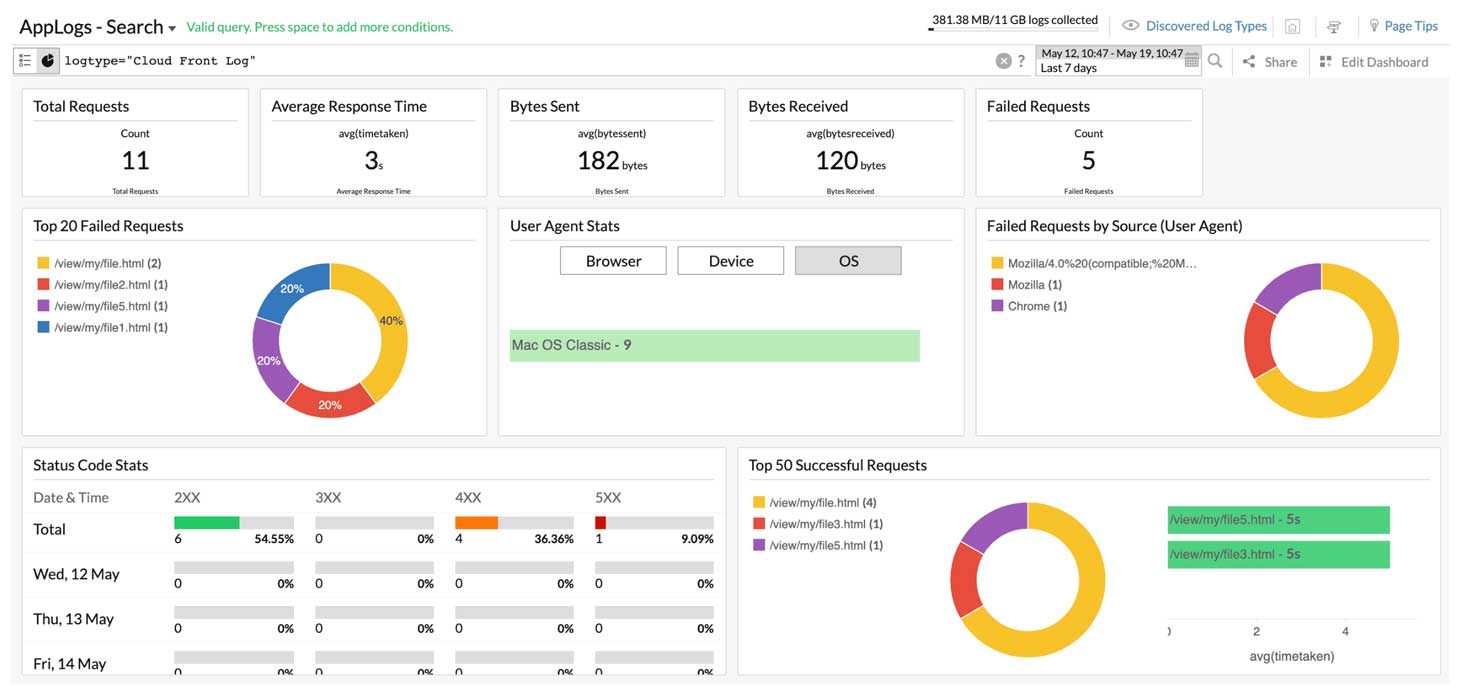The width and height of the screenshot is (1460, 693).
Task: Click the signpost icon left of Page Tips
Action: (1334, 26)
